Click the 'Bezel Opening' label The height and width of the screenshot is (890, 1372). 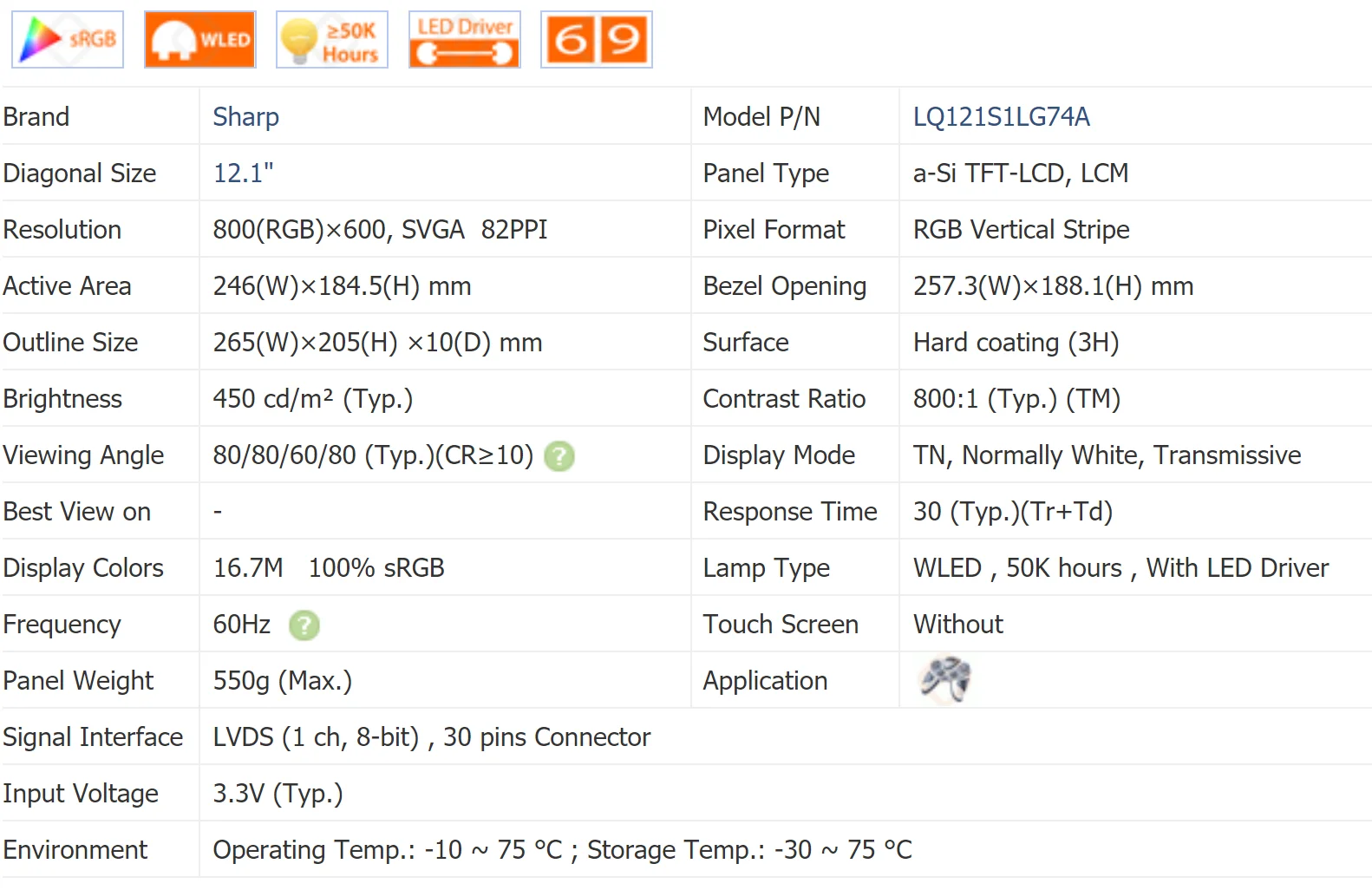(x=786, y=286)
